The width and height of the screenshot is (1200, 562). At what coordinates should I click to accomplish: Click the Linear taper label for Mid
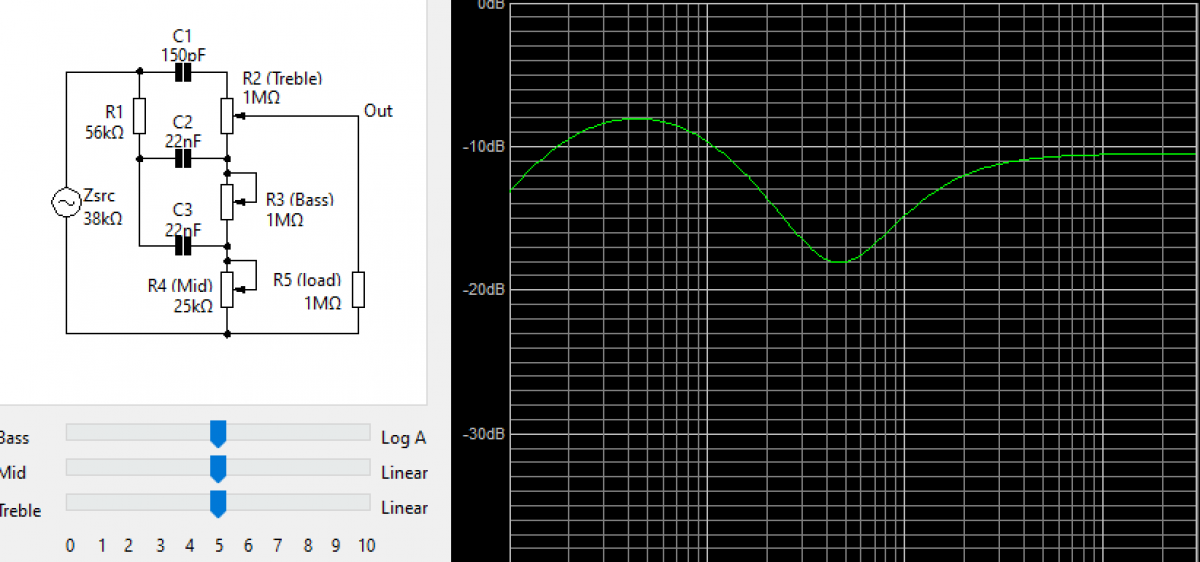404,472
